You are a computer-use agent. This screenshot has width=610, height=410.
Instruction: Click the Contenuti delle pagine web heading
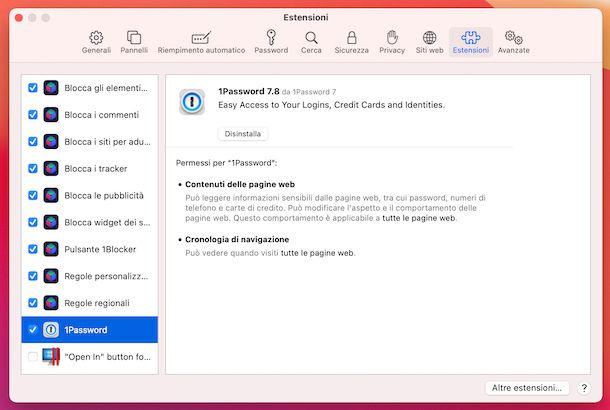tap(240, 184)
